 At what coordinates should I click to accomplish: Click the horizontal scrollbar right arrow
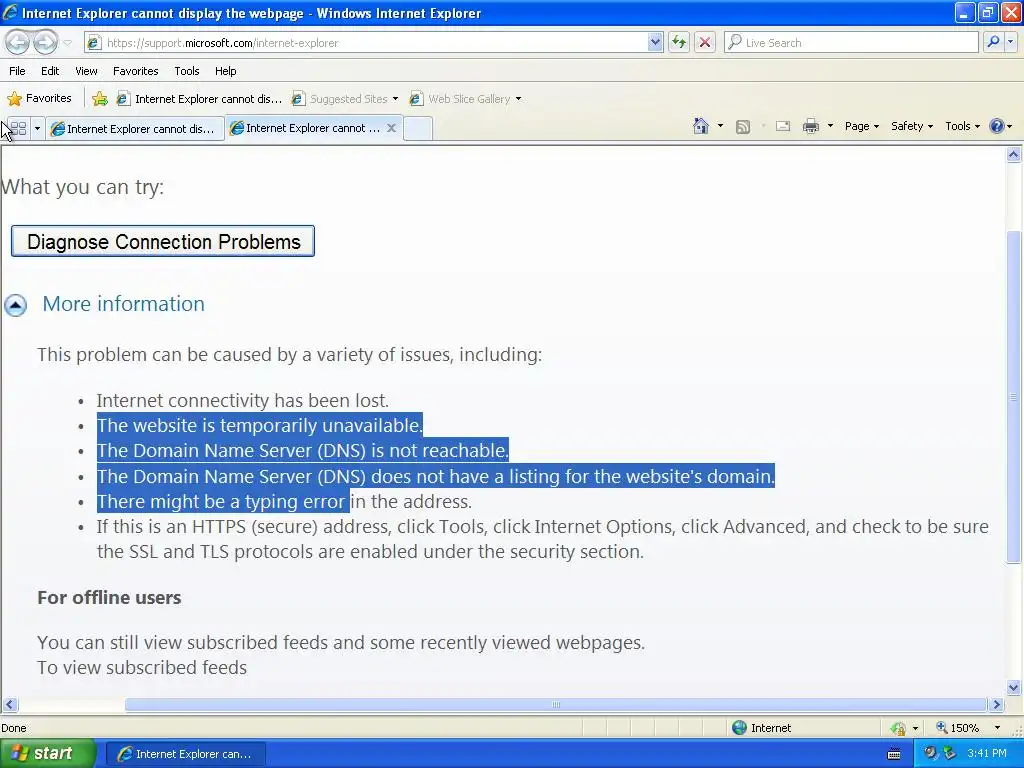coord(997,705)
